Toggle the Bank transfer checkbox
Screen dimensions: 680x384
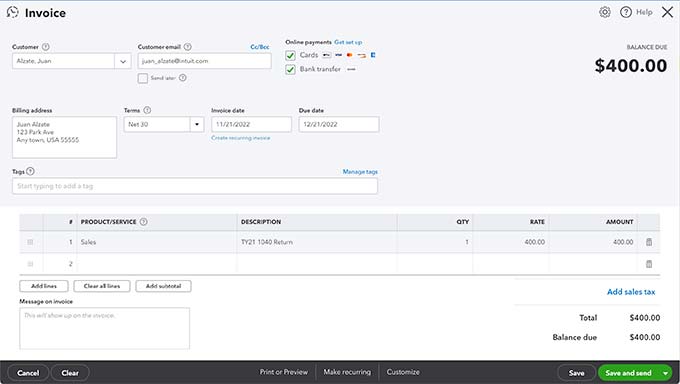point(290,69)
